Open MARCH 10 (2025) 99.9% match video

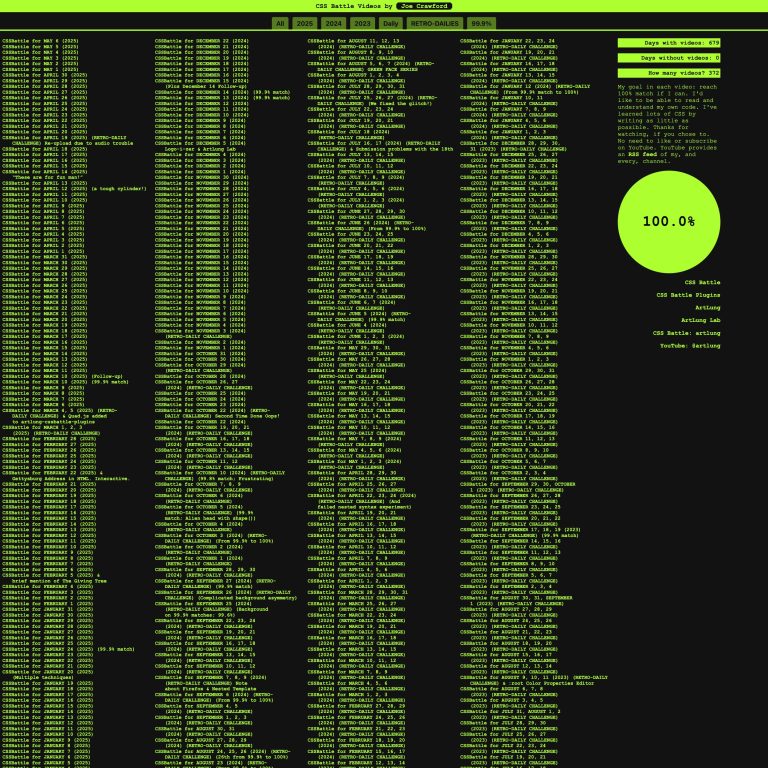tap(65, 382)
